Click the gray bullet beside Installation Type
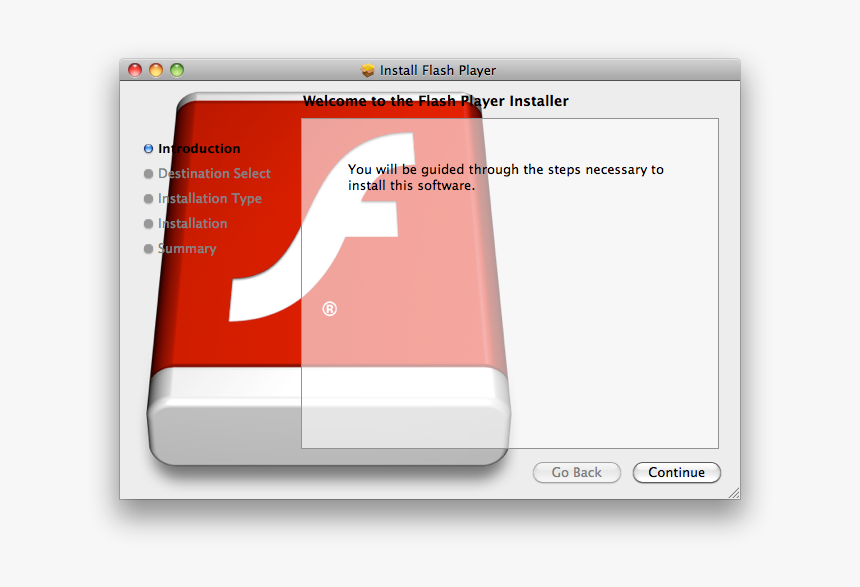Screen dimensions: 860x587 [x=148, y=198]
